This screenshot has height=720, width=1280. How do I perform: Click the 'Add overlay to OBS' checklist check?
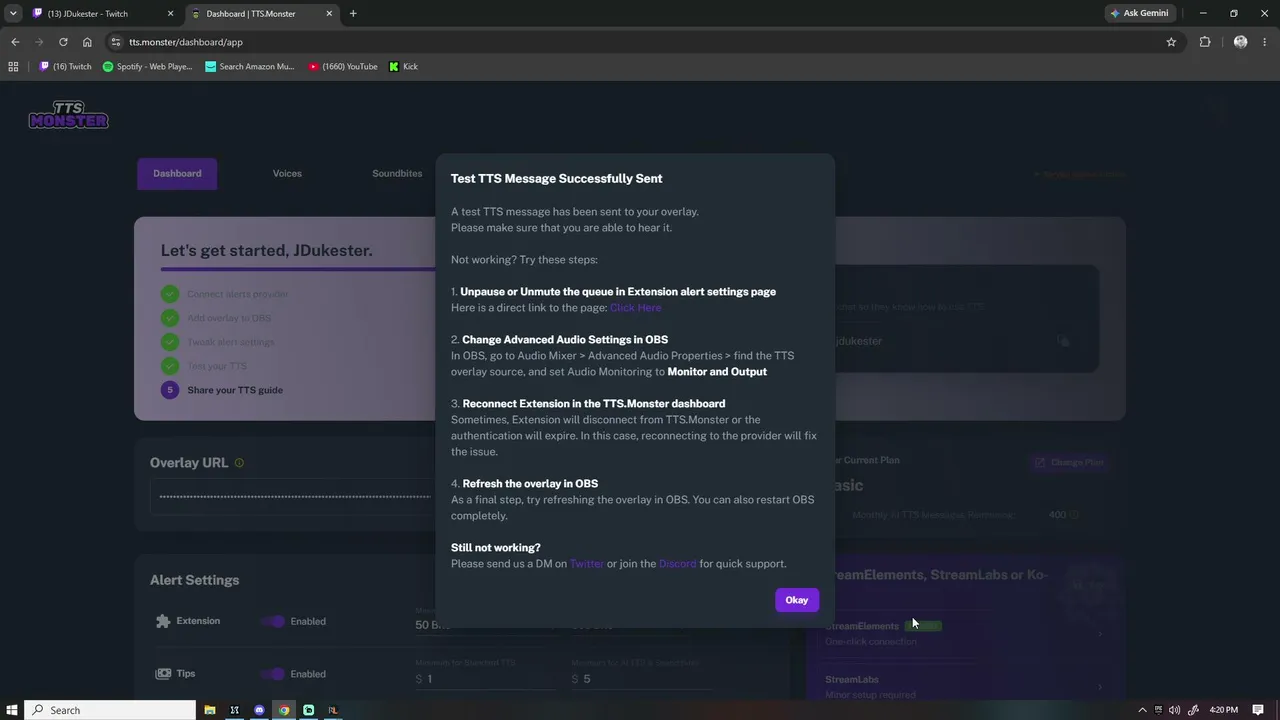[170, 318]
